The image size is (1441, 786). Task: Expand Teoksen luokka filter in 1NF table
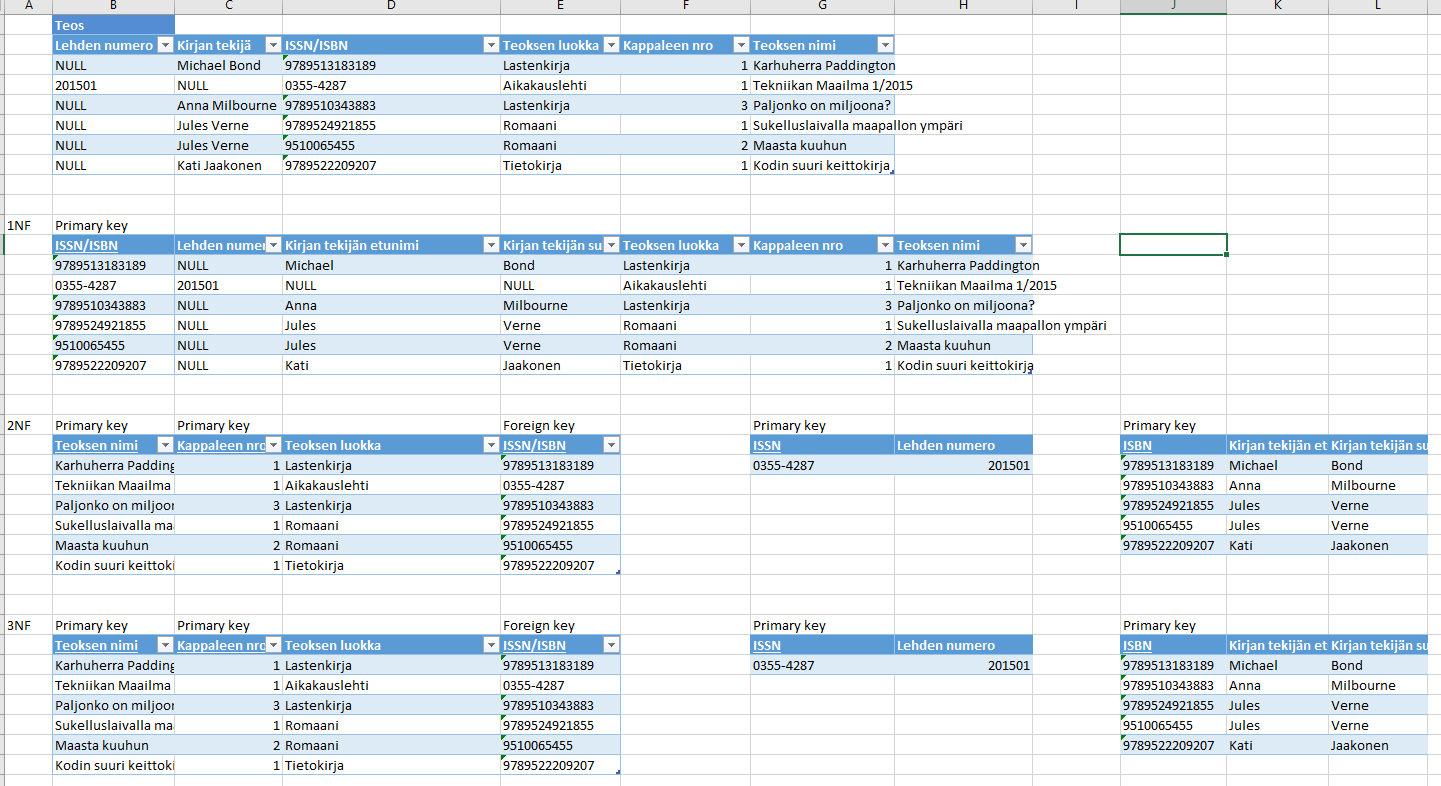click(x=740, y=245)
